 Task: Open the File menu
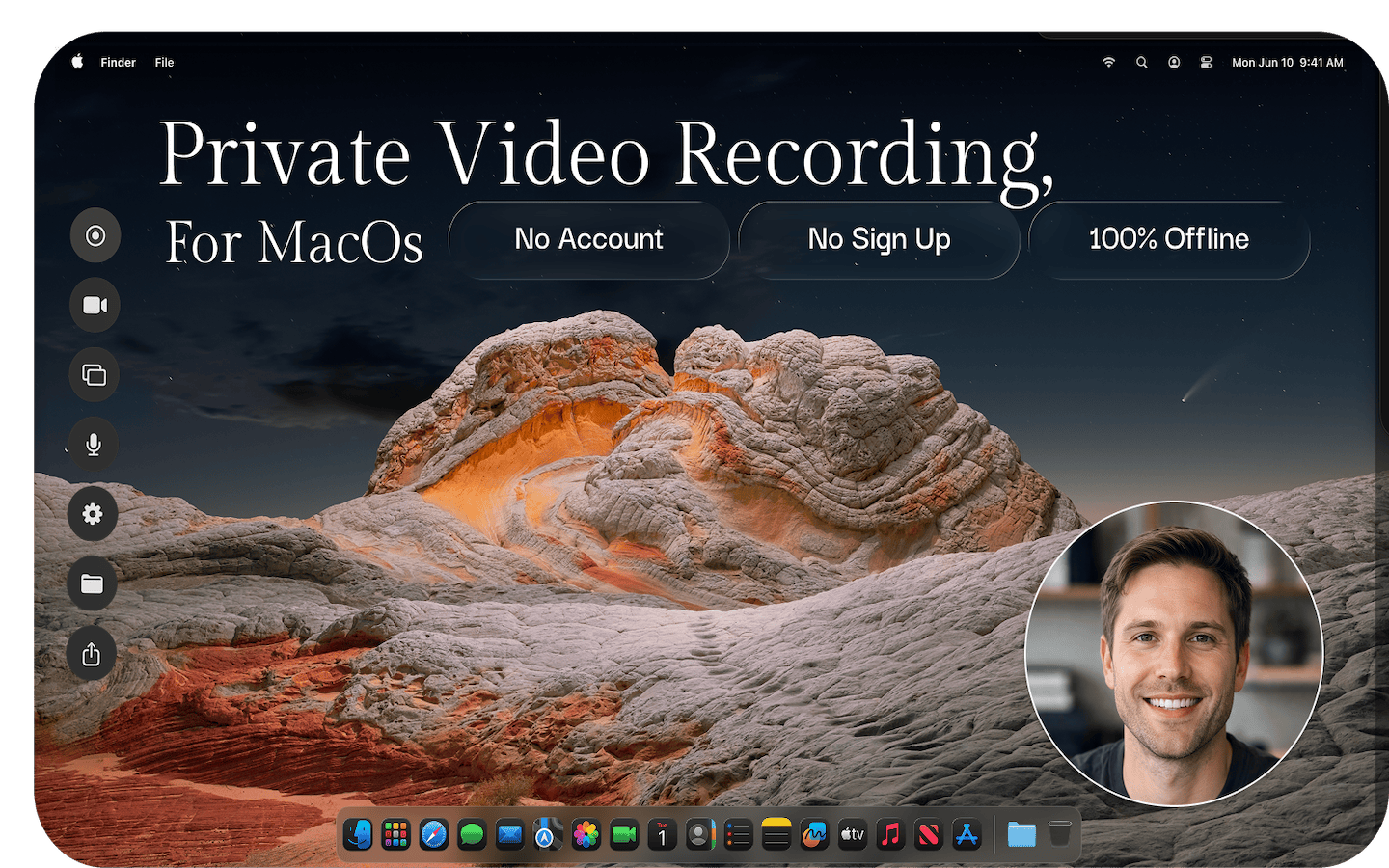[x=165, y=63]
